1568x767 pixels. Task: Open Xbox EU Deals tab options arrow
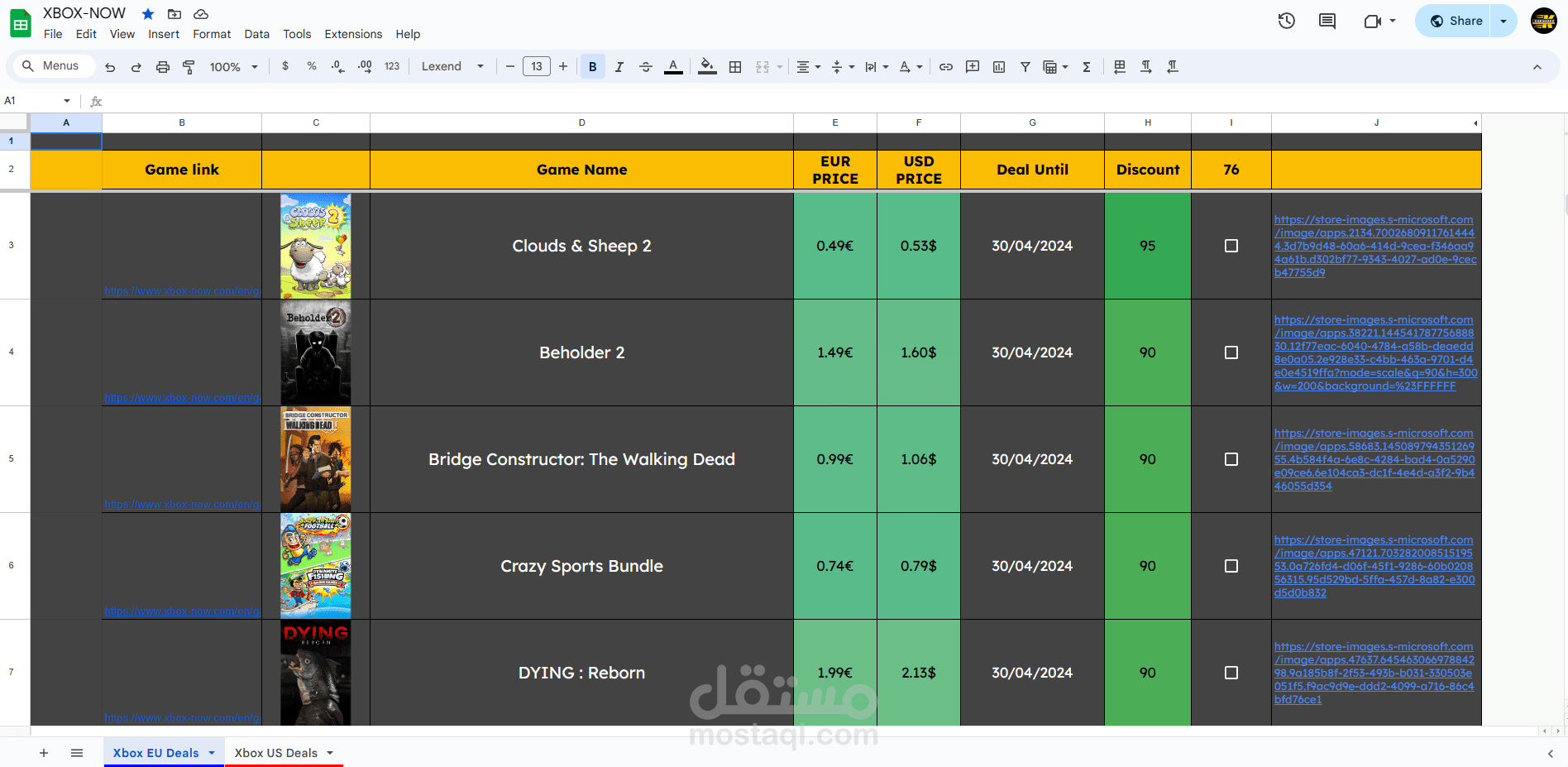tap(212, 753)
